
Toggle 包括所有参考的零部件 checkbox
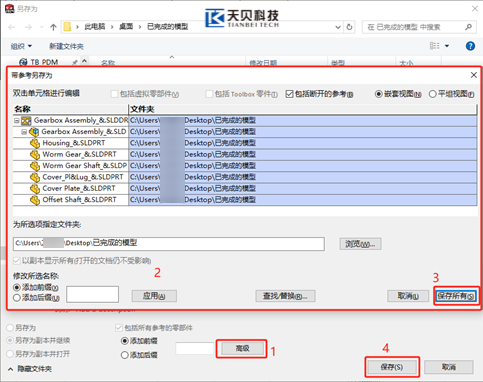[x=119, y=328]
